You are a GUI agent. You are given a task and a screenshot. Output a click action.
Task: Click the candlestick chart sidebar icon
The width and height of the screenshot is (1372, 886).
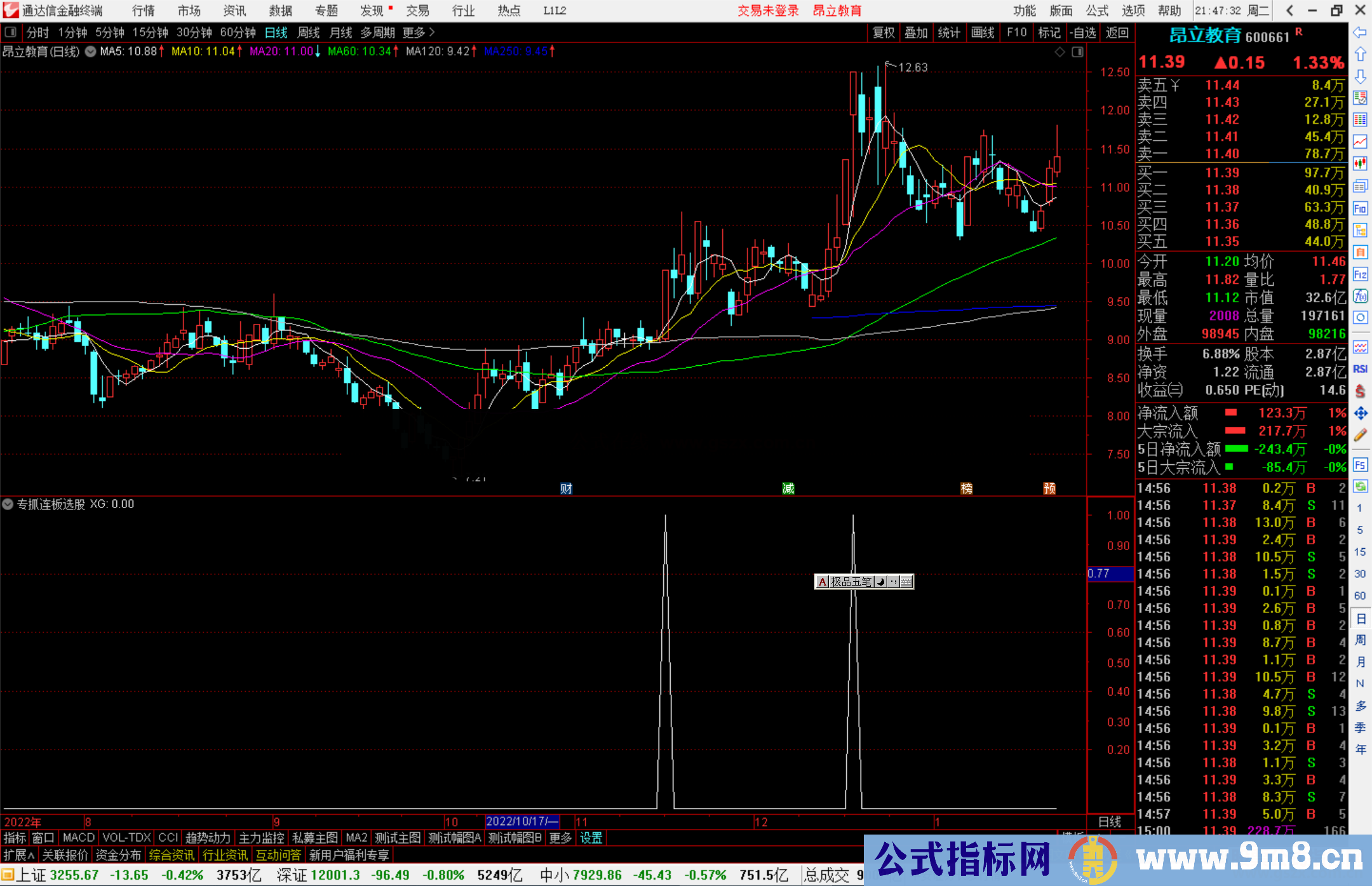tap(1360, 164)
